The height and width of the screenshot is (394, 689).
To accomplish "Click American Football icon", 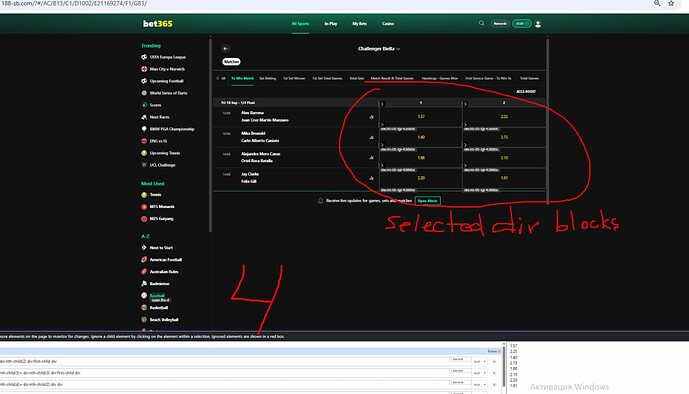I will click(x=144, y=260).
